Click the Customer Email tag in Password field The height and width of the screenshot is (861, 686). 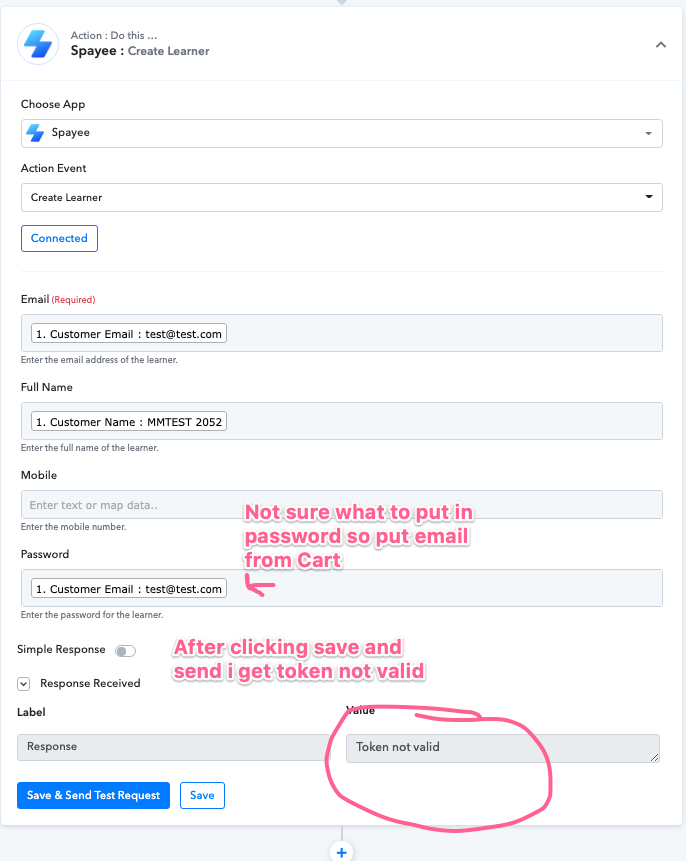[129, 588]
